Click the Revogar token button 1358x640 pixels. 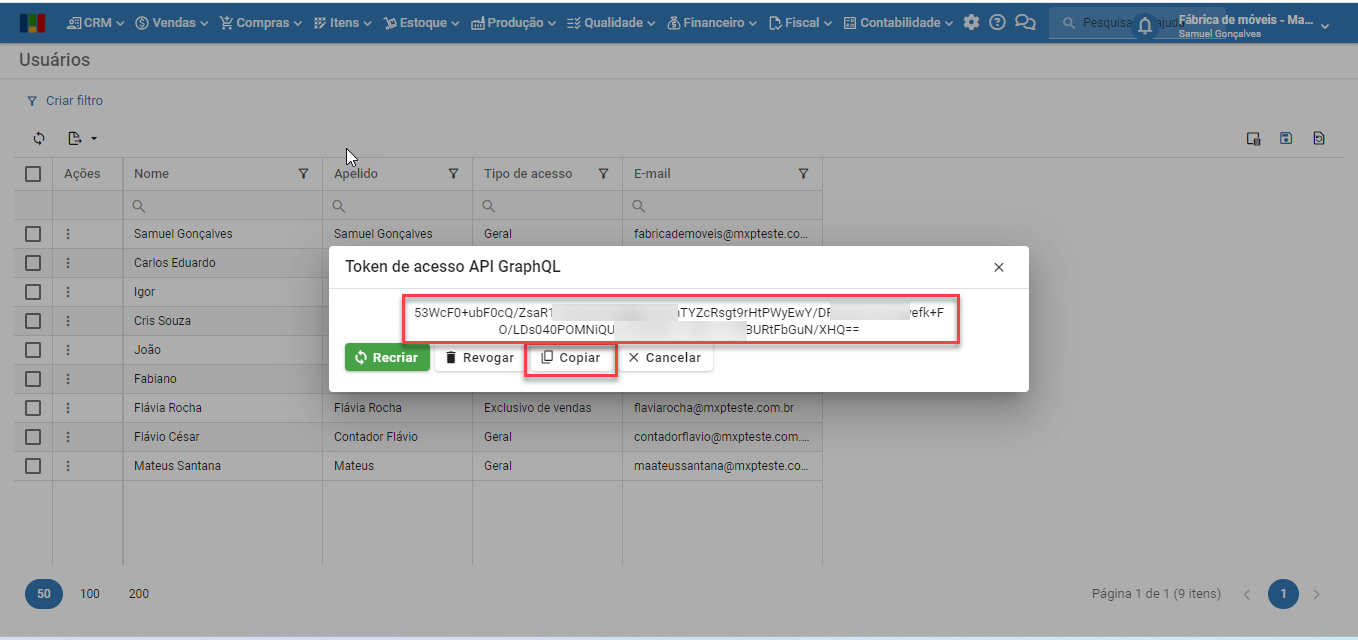click(x=478, y=357)
